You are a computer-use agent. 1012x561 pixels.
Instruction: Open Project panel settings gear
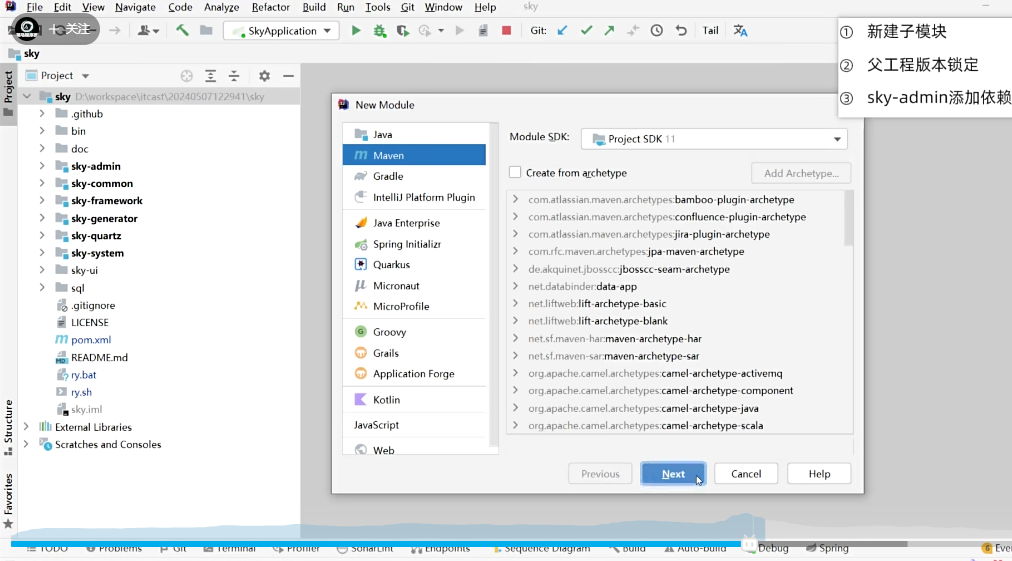click(265, 76)
